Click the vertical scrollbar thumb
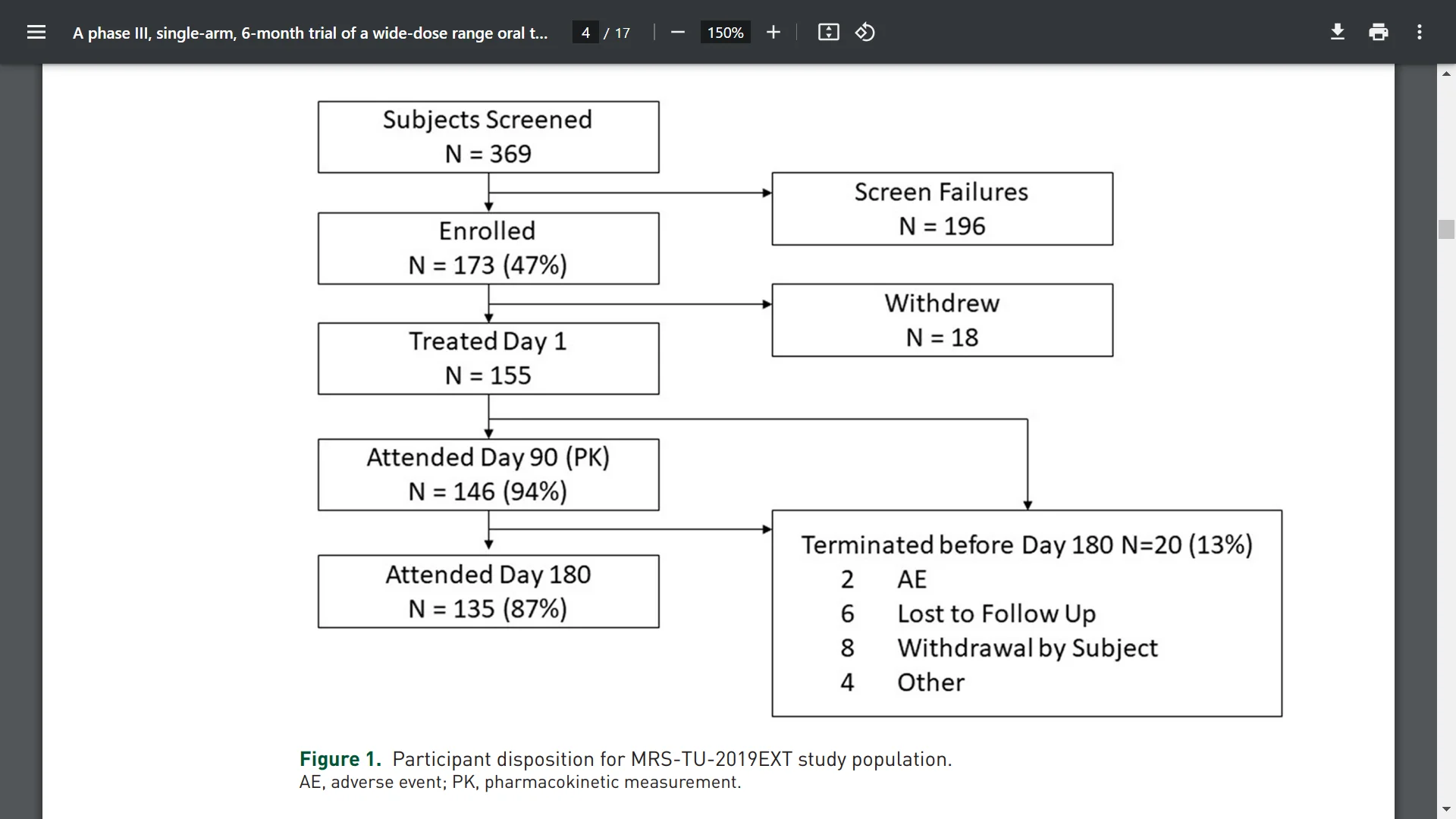 point(1446,229)
